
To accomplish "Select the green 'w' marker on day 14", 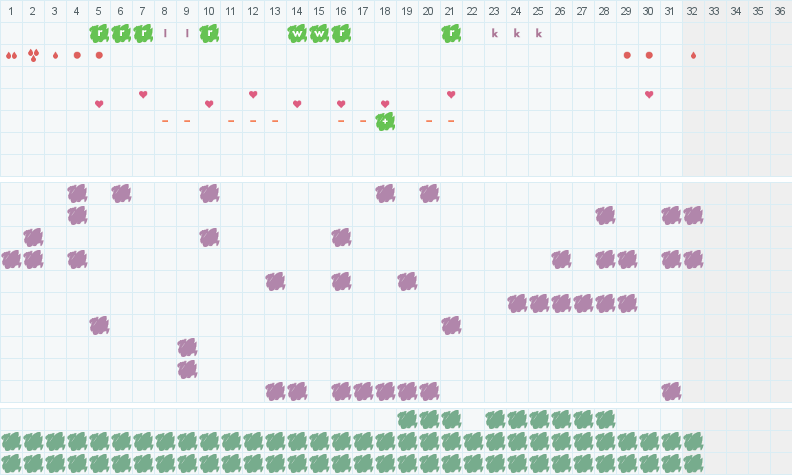I will click(x=297, y=33).
